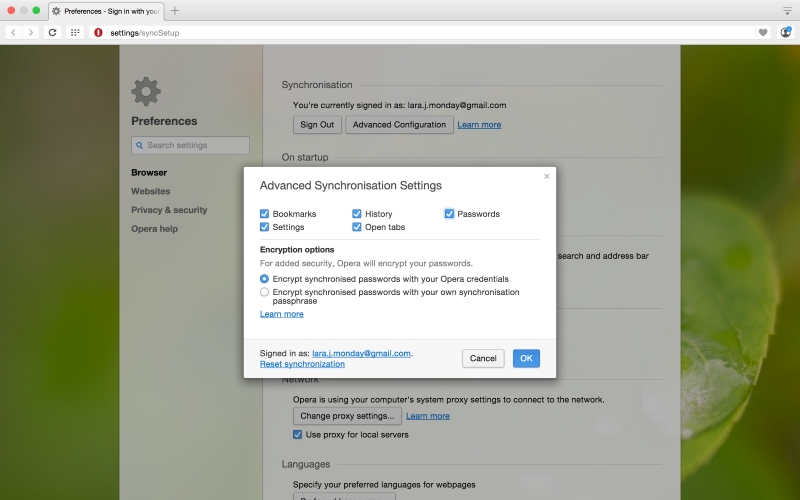Click Learn more beside proxy settings
This screenshot has height=500, width=800.
[428, 416]
